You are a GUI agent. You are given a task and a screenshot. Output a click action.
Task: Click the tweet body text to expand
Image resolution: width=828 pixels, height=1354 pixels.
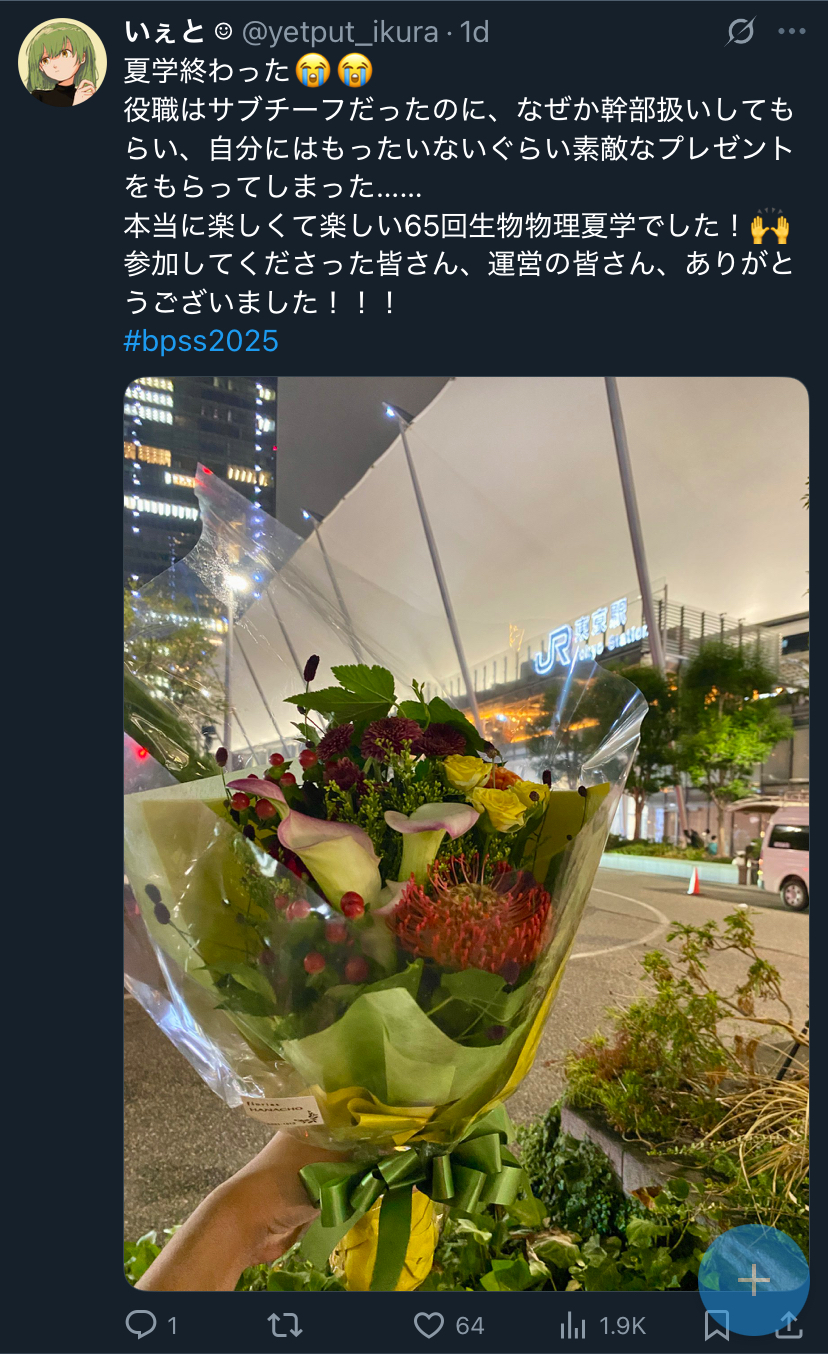coord(459,186)
